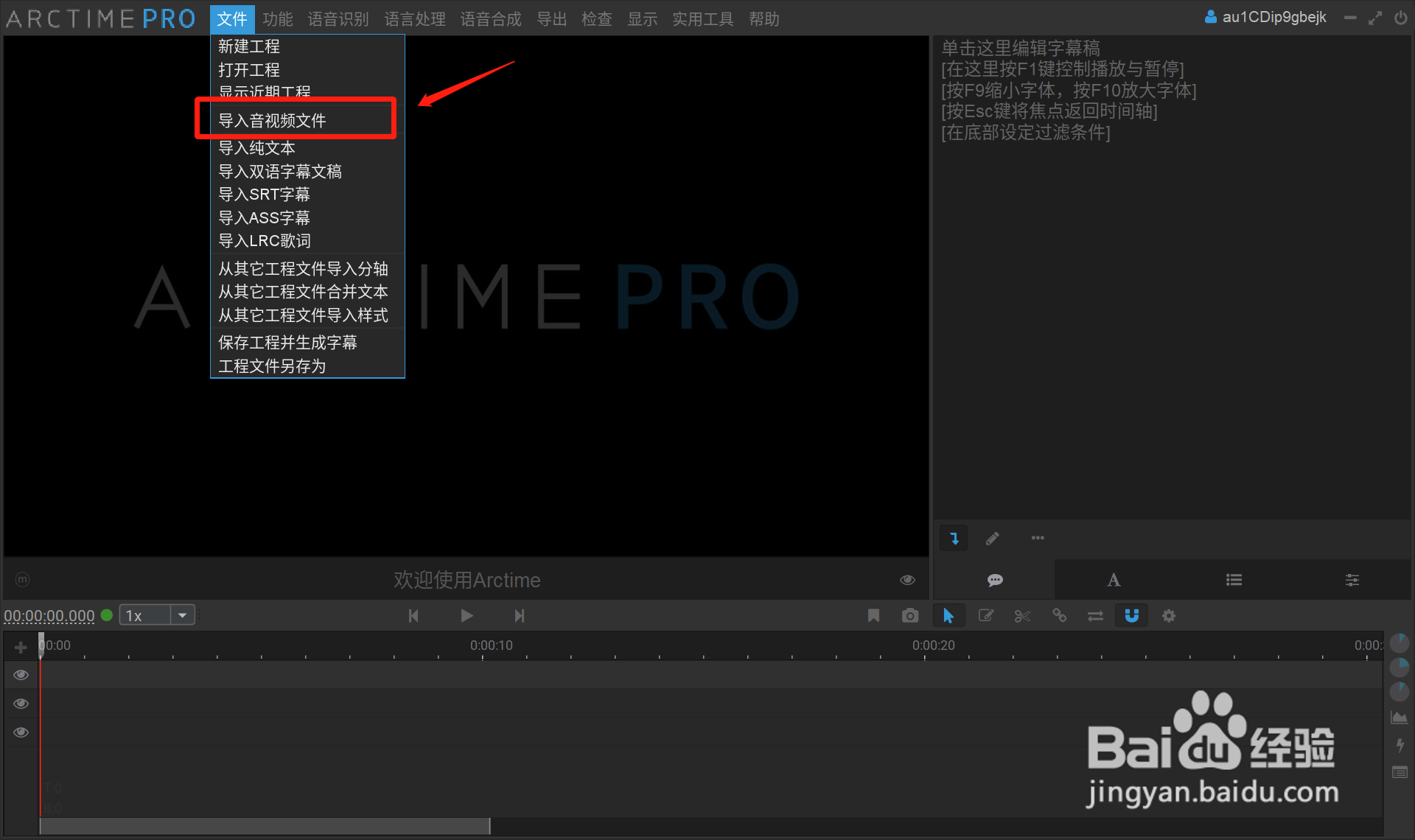Open the 帮助 menu
The height and width of the screenshot is (840, 1415).
[764, 19]
